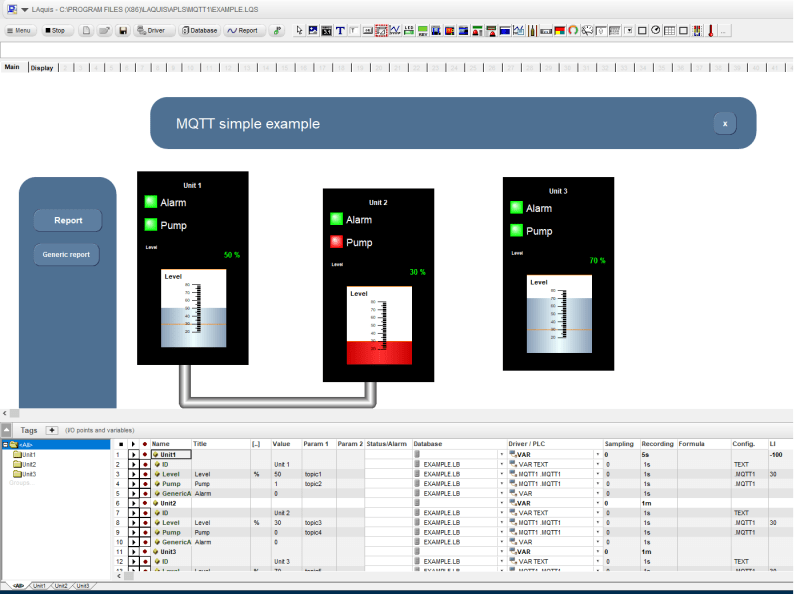Toggle the Unit 2 red Pump indicator
Image resolution: width=800 pixels, height=594 pixels.
[337, 242]
